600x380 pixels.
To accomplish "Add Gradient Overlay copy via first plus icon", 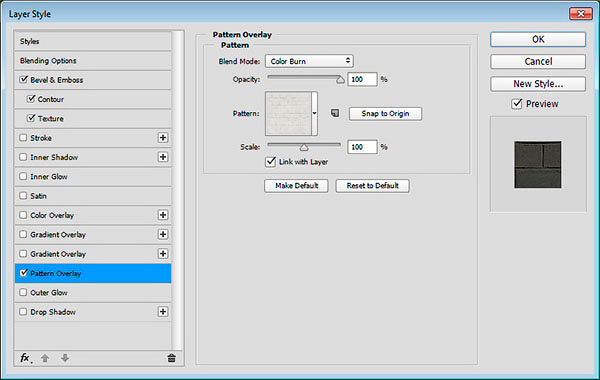I will tap(163, 234).
